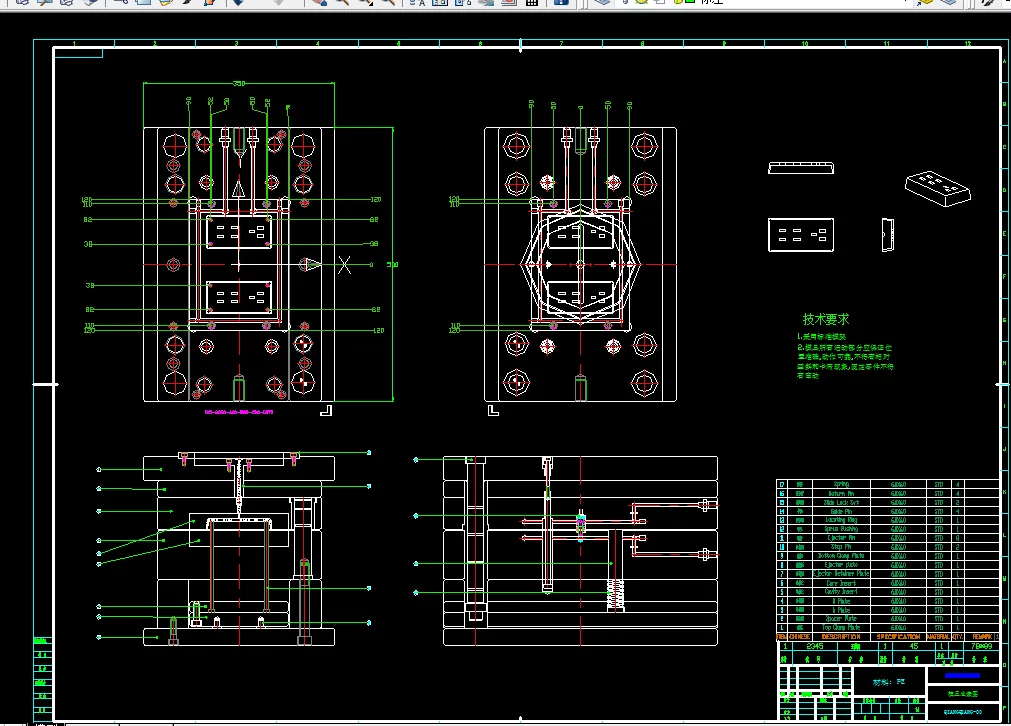Click the 2345 value in title block
This screenshot has width=1011, height=726.
(814, 646)
